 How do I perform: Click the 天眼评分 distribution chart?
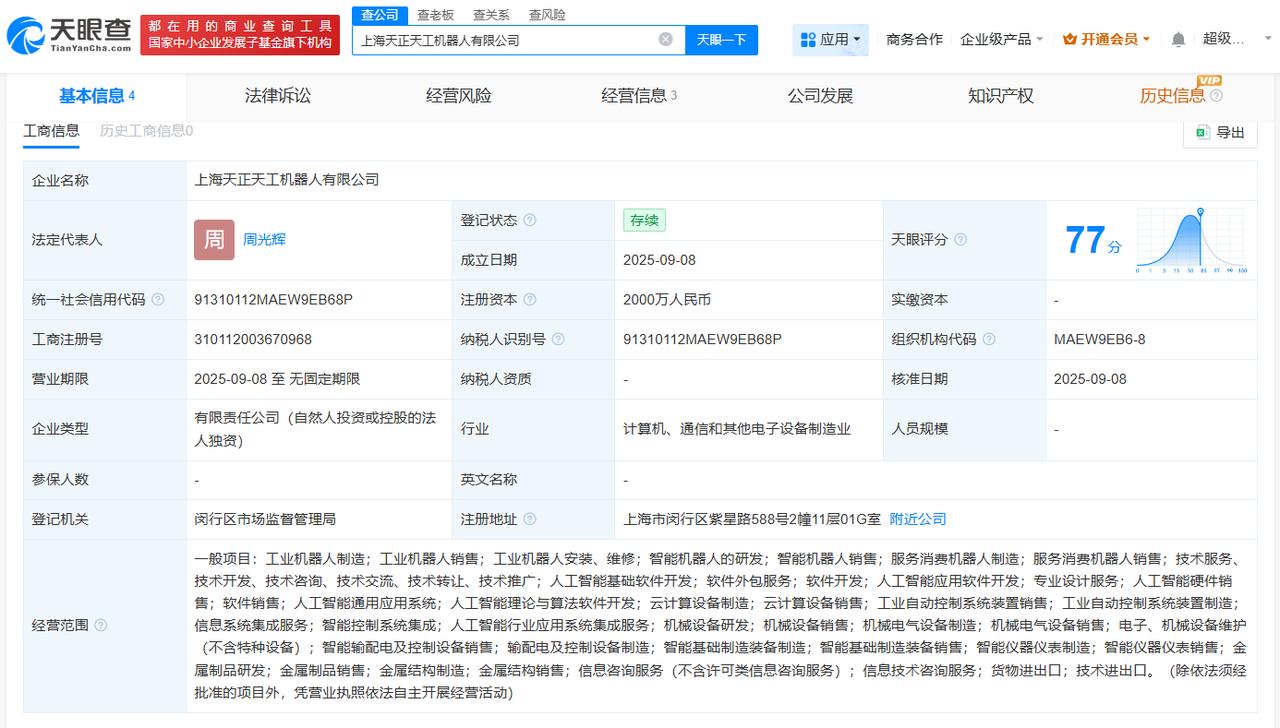coord(1190,240)
